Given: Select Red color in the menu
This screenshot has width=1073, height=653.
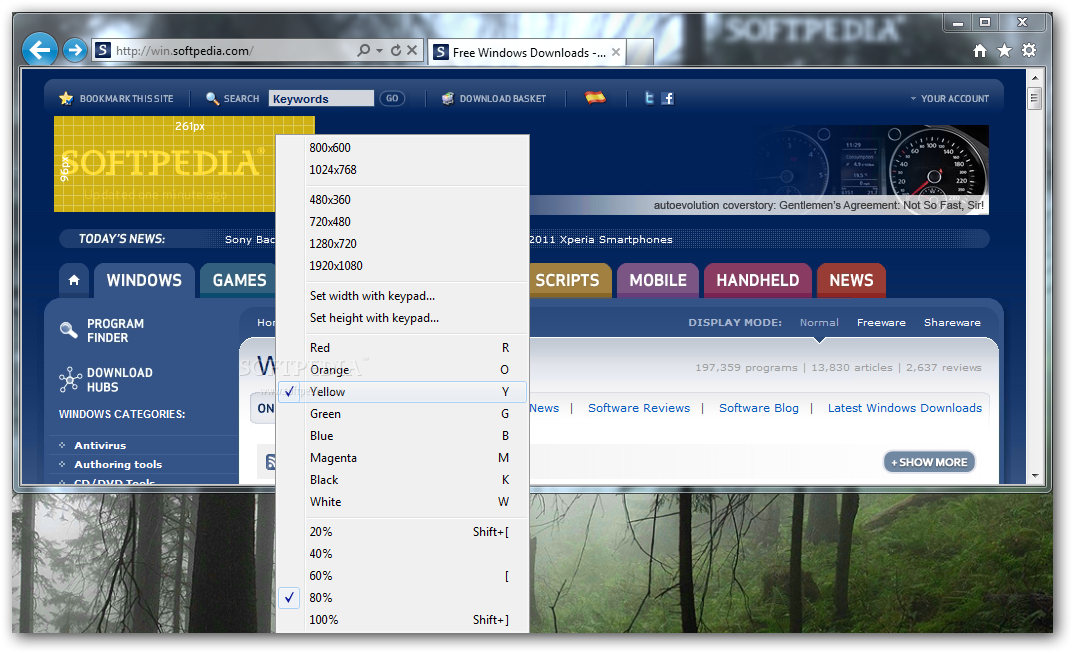Looking at the screenshot, I should (x=402, y=348).
